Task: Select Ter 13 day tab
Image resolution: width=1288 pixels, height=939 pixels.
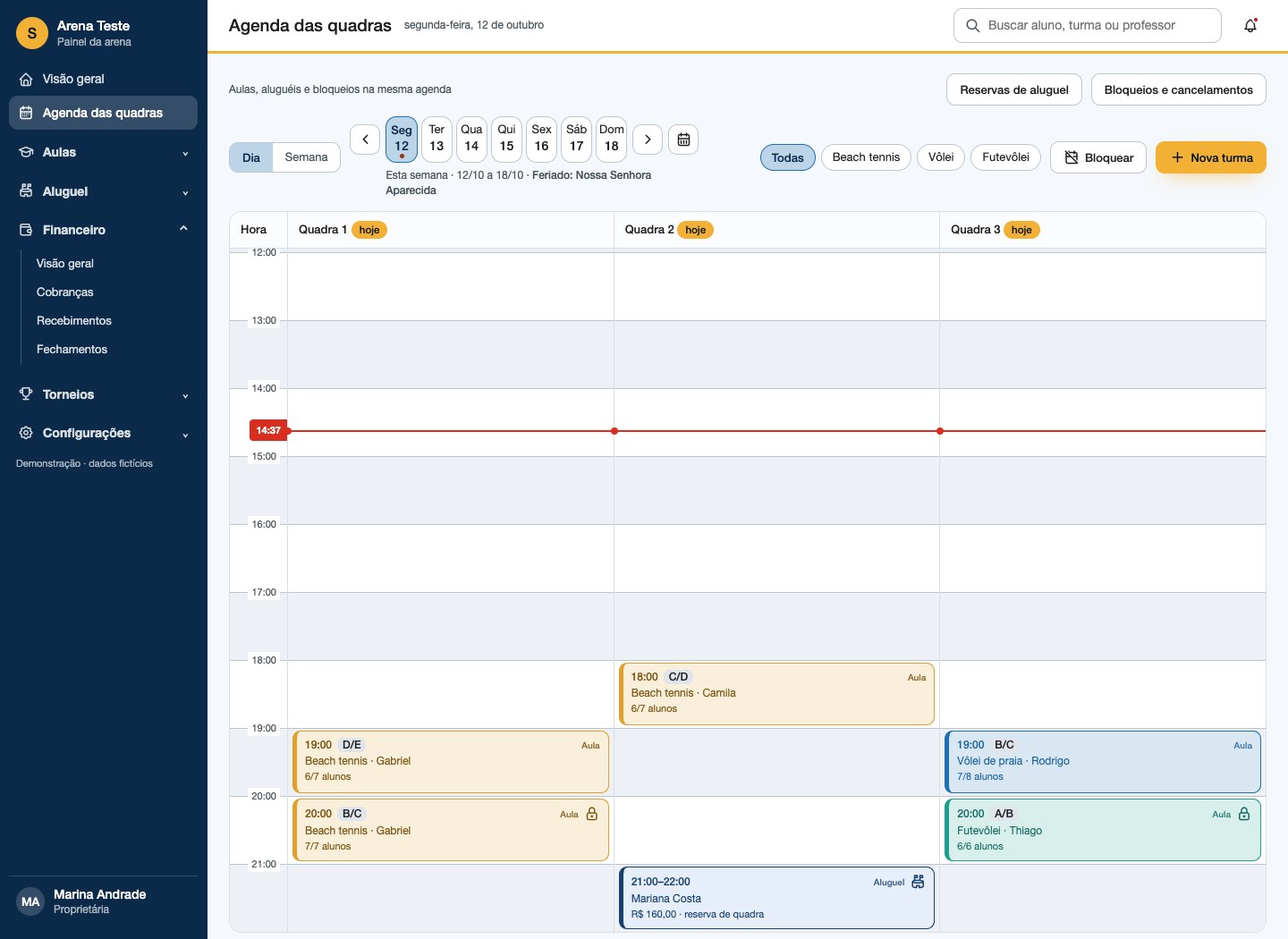Action: (x=436, y=140)
